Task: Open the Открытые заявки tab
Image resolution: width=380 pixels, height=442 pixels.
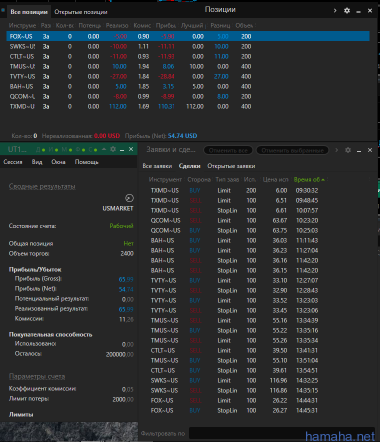Action: (231, 166)
